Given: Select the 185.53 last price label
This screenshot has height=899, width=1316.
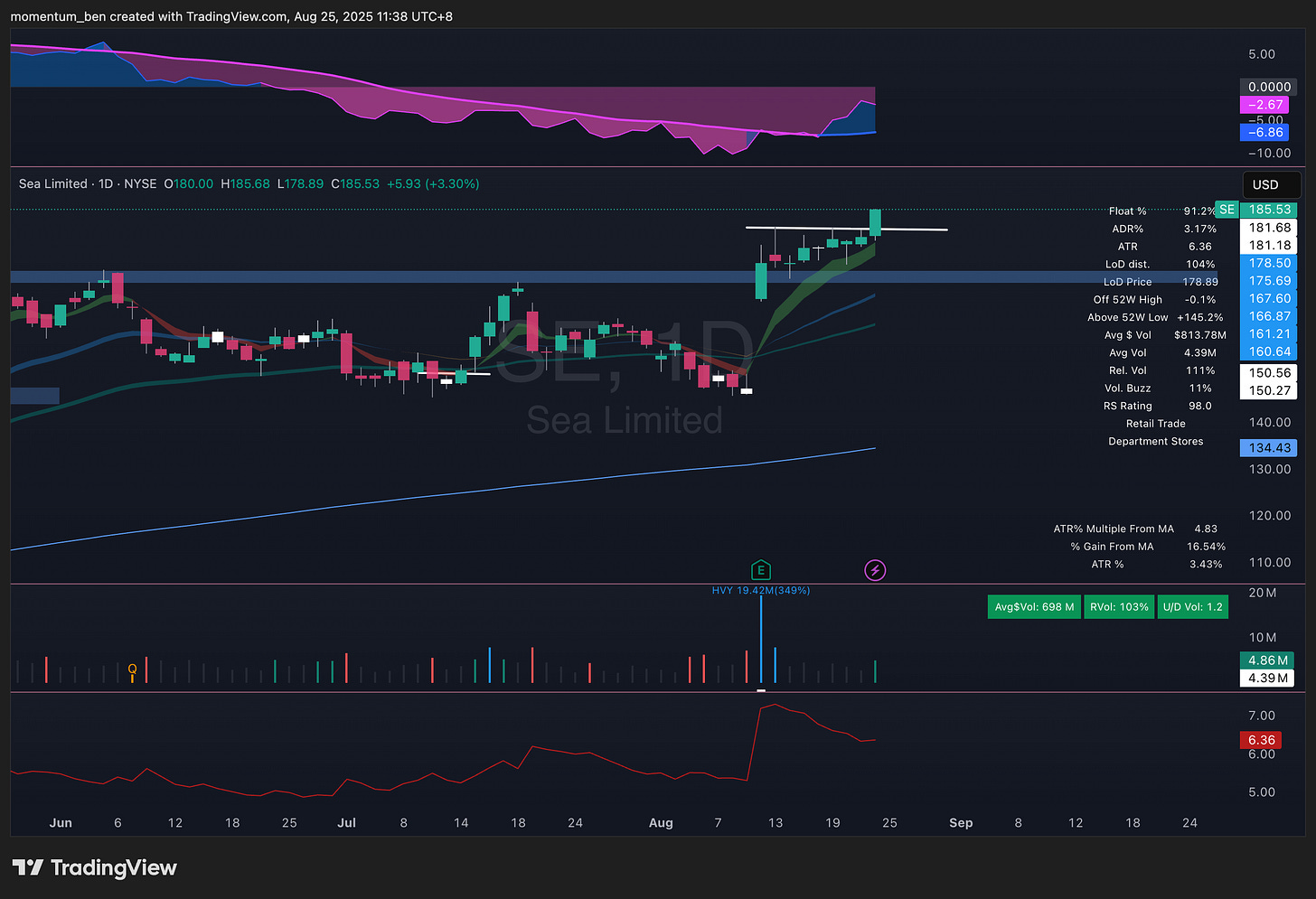Looking at the screenshot, I should tap(1269, 210).
